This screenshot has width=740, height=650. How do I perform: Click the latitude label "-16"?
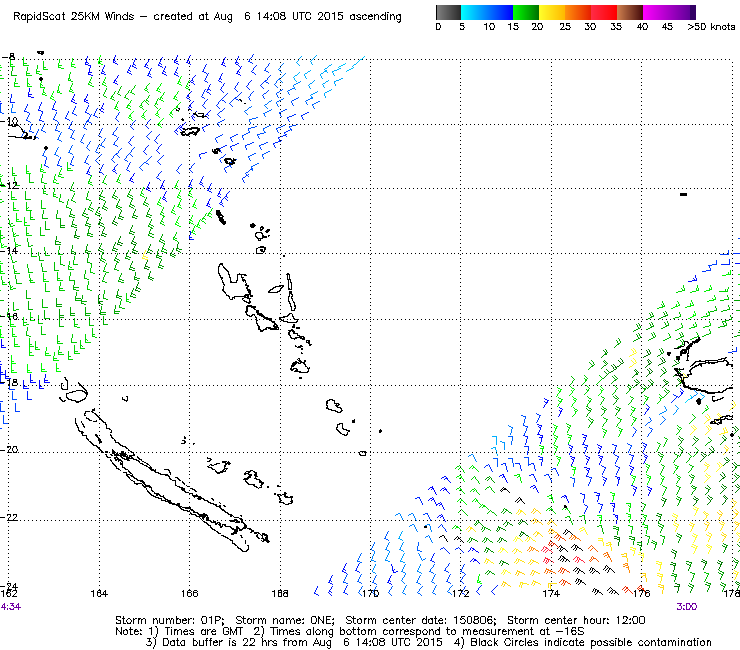coord(9,316)
